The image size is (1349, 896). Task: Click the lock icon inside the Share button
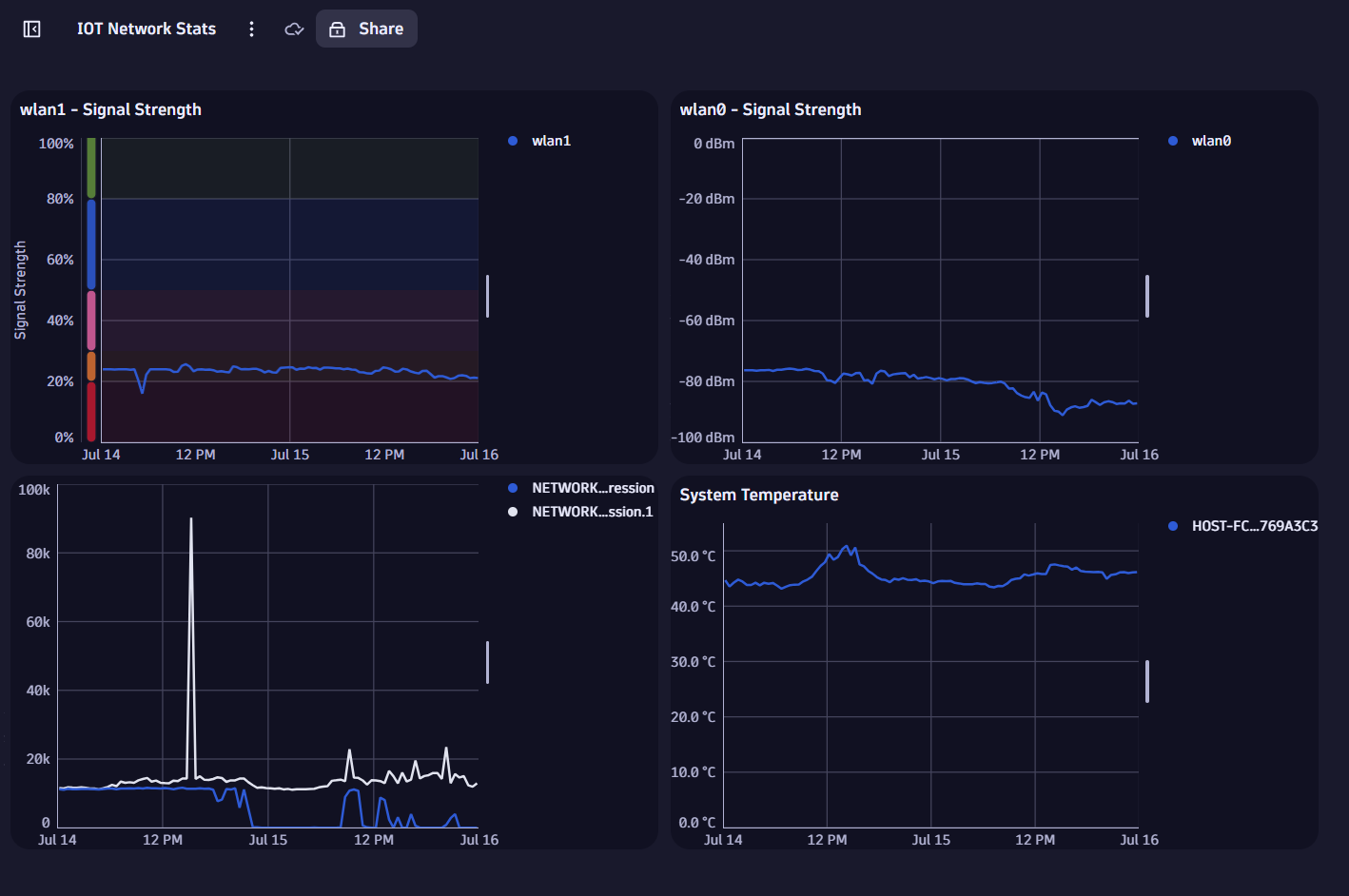pyautogui.click(x=338, y=29)
